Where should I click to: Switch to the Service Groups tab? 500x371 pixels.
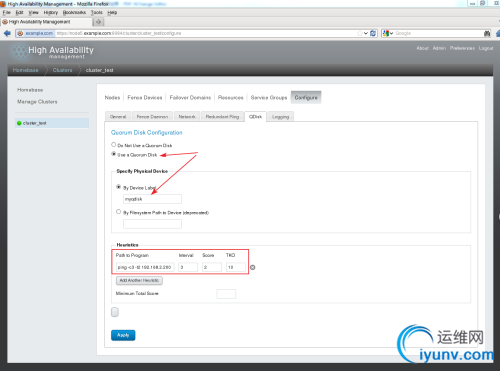coord(269,98)
